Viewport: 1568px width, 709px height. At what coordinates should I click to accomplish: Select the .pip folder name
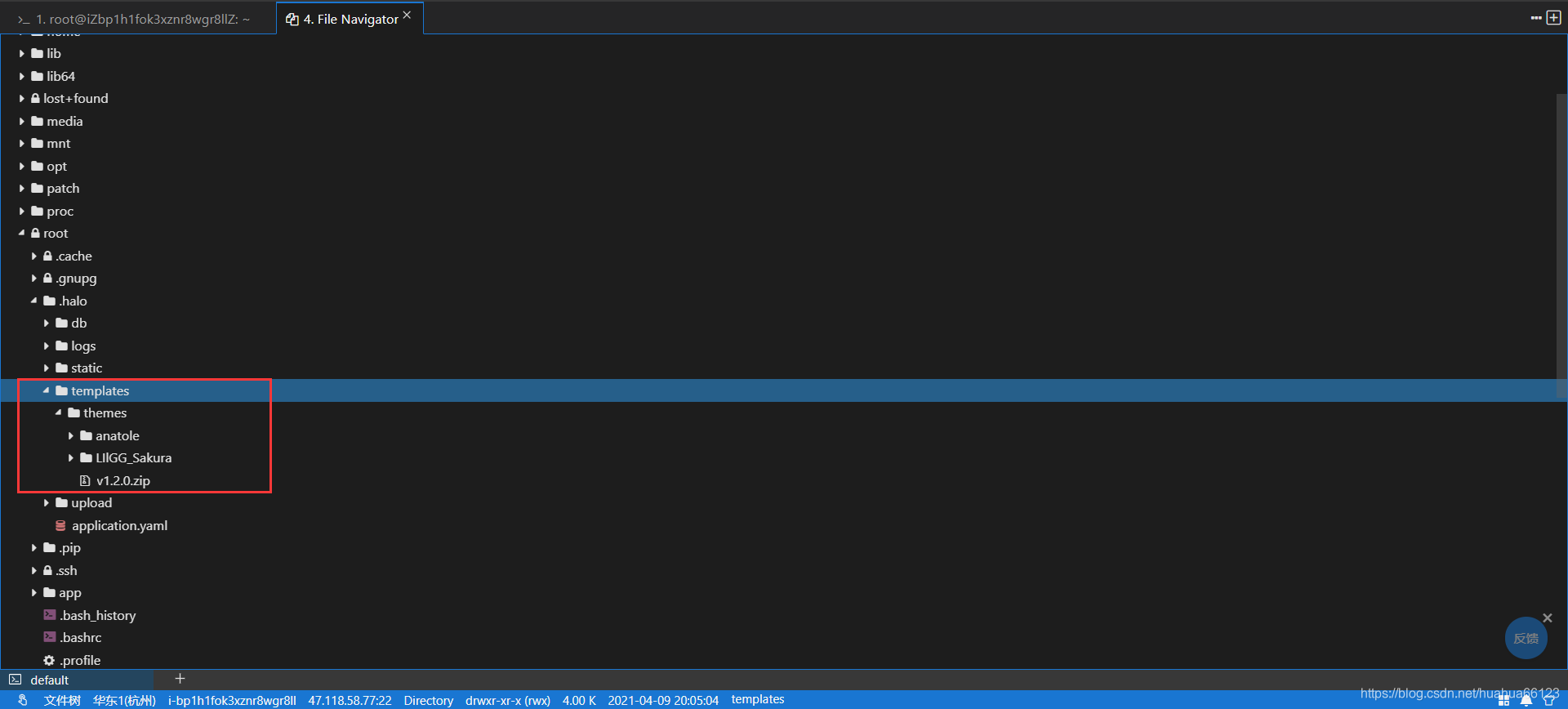click(x=69, y=547)
